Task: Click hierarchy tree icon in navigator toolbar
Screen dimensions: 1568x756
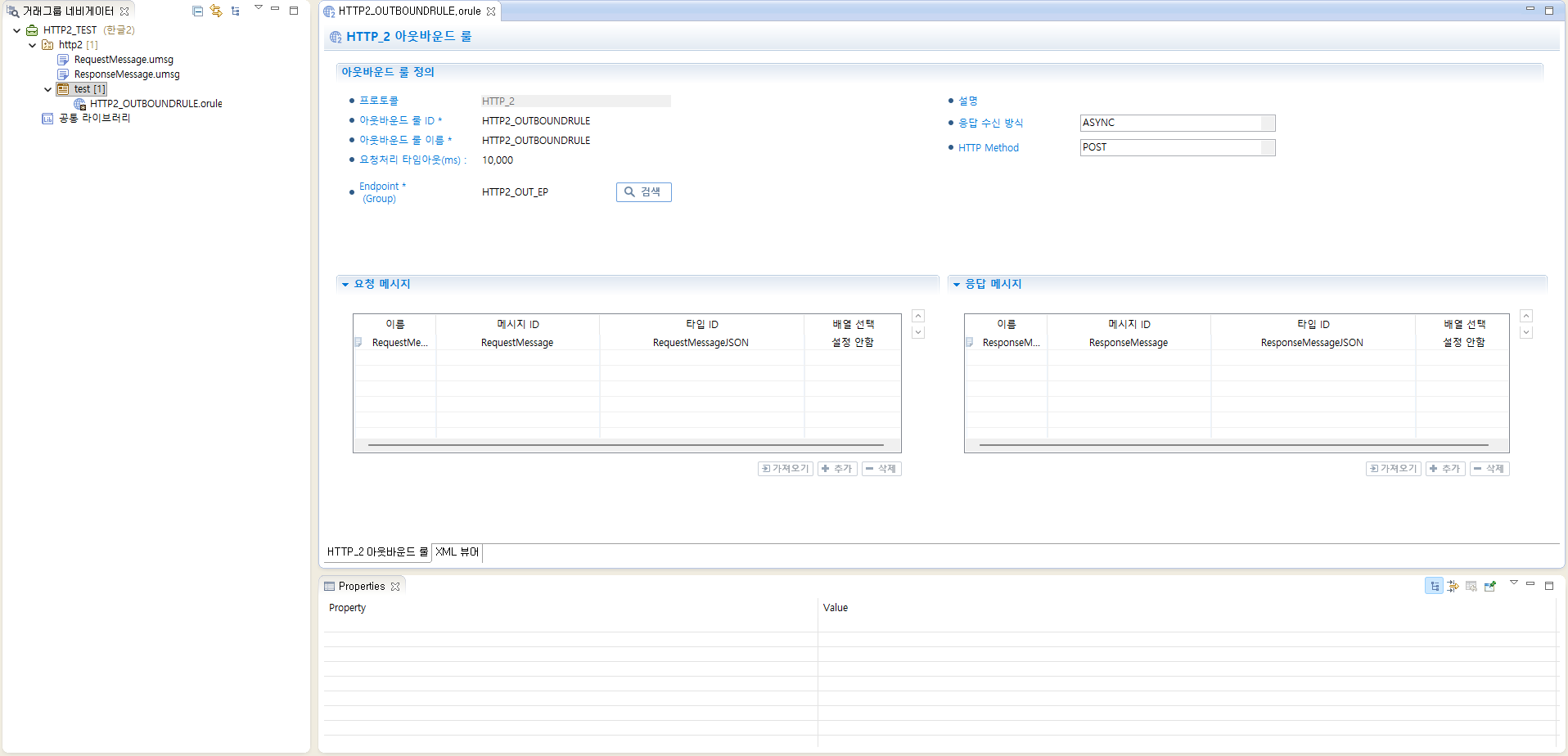Action: point(236,11)
